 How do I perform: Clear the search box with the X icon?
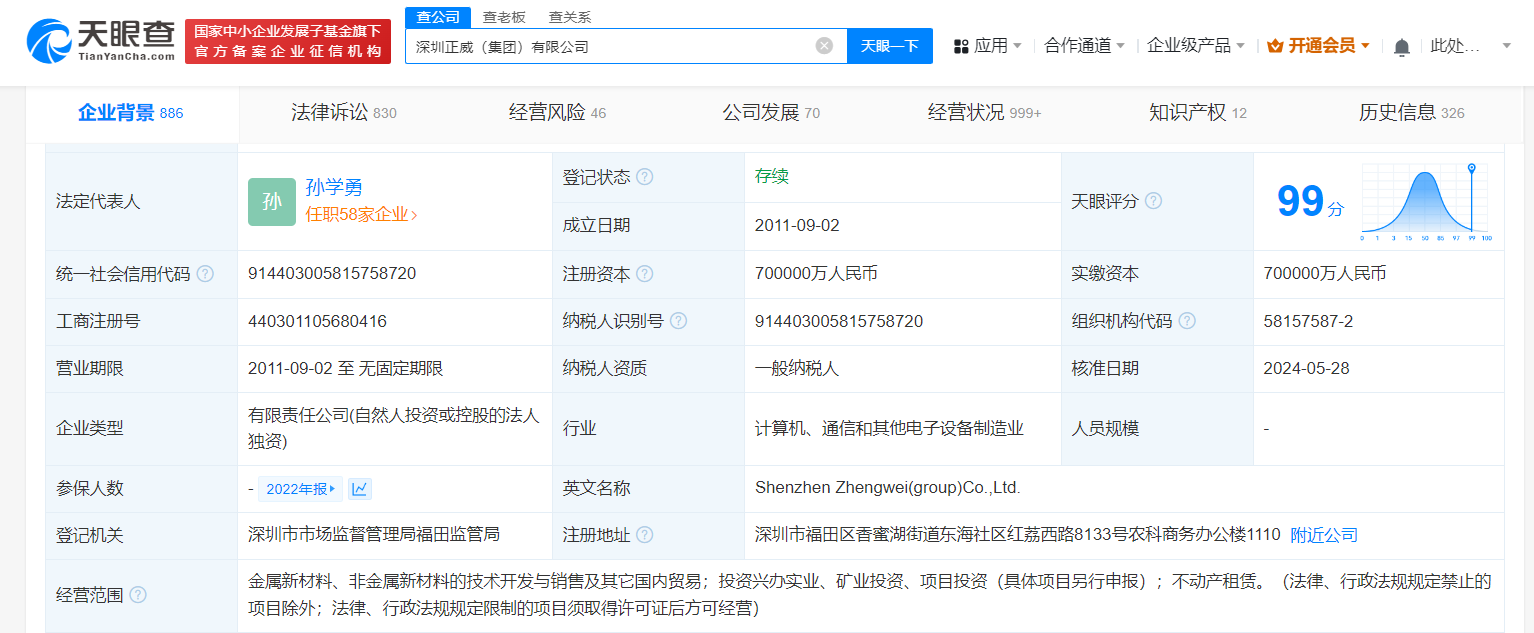pos(823,45)
